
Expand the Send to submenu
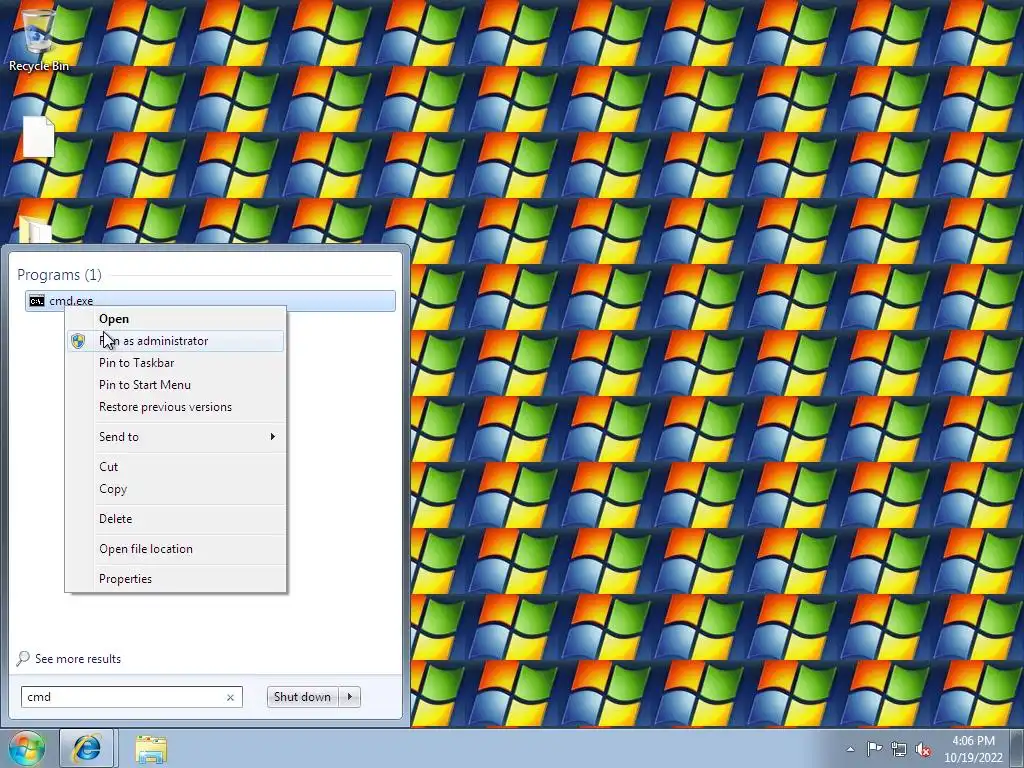pos(176,437)
